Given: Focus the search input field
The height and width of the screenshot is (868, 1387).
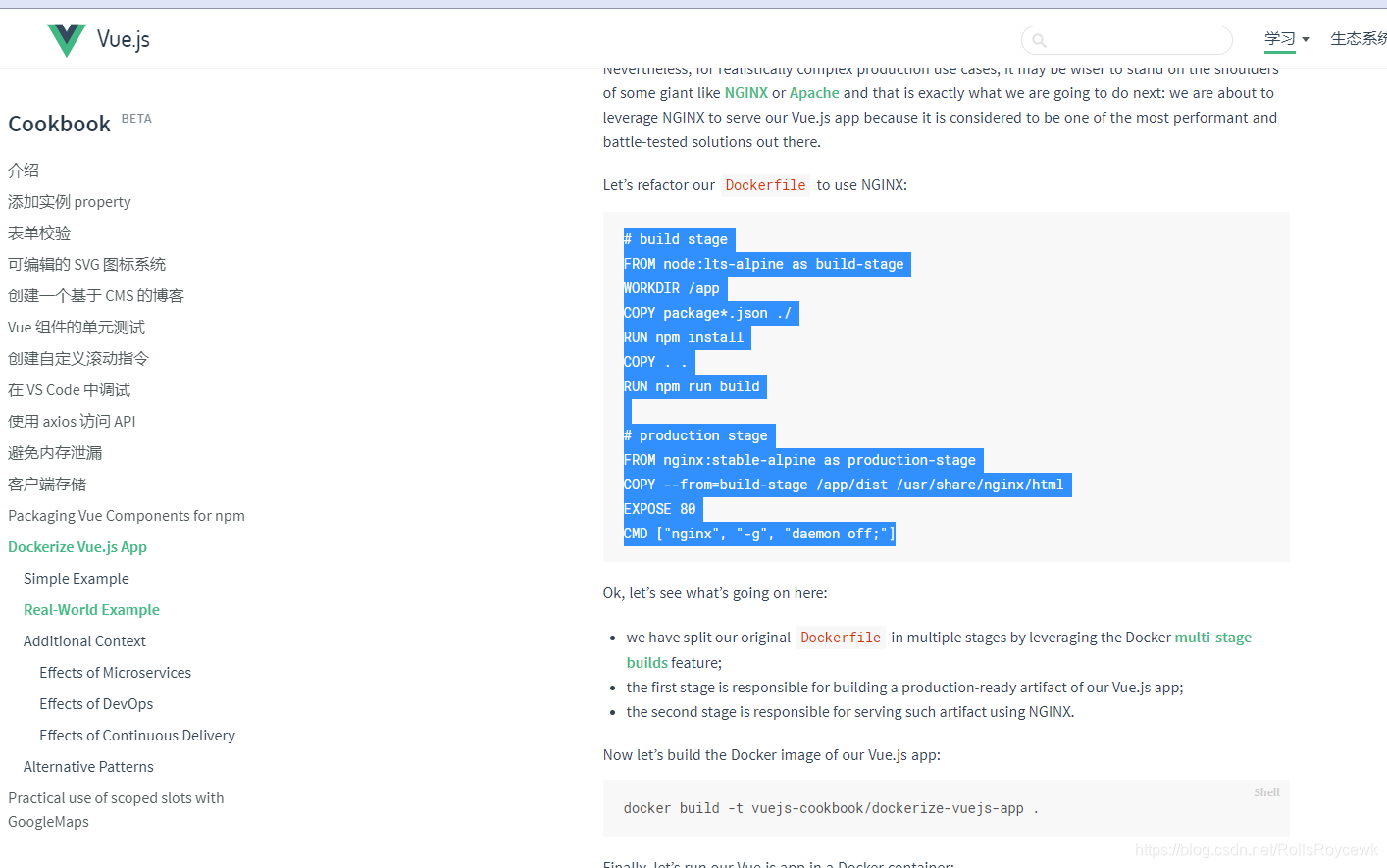Looking at the screenshot, I should (x=1127, y=40).
